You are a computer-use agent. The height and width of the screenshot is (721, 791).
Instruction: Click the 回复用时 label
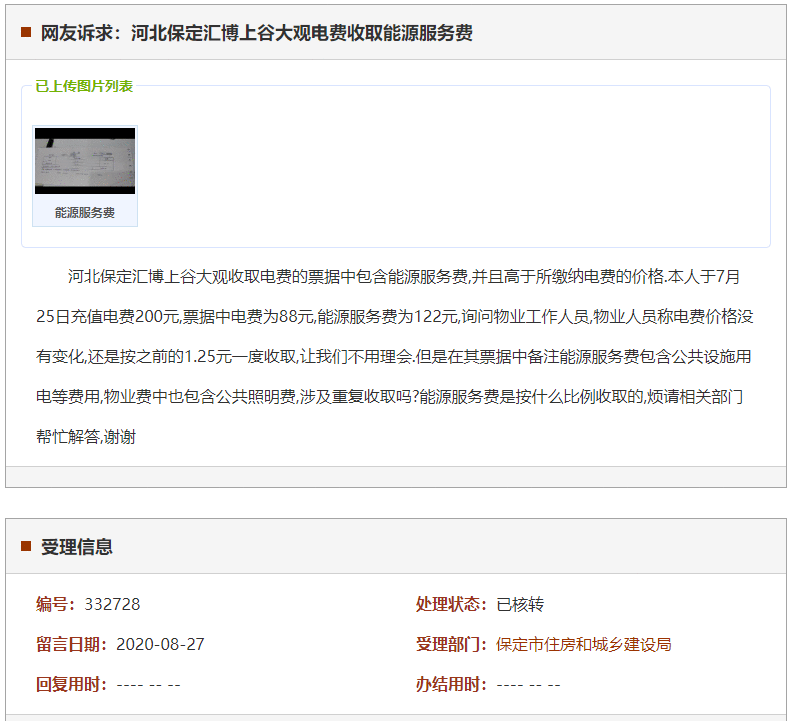click(71, 685)
